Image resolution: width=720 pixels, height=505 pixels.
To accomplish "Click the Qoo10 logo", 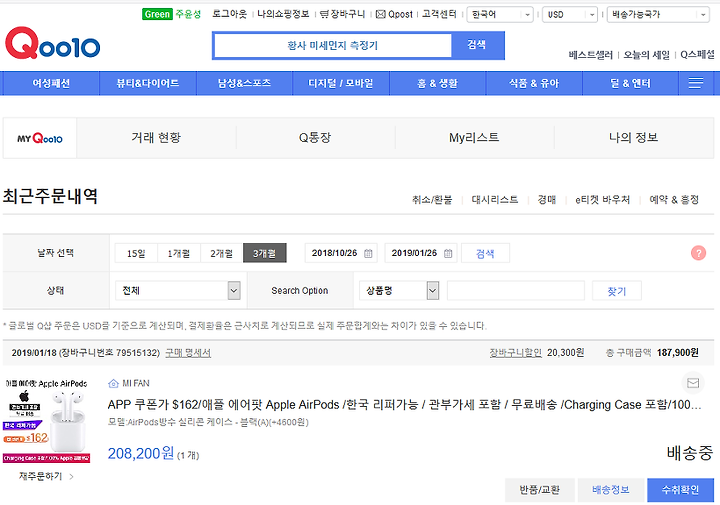I will (52, 43).
